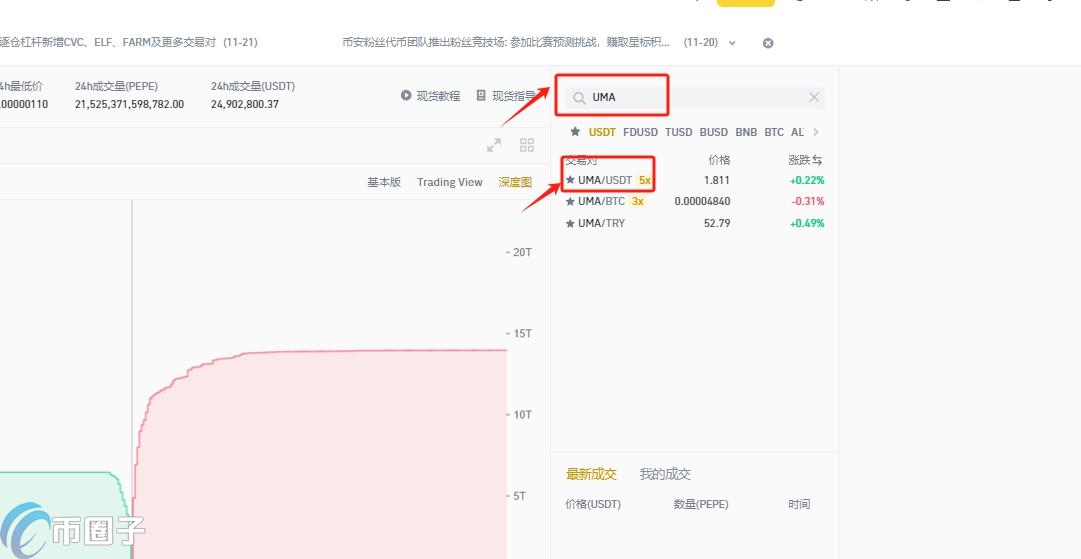This screenshot has width=1081, height=559.
Task: Toggle the 涨跌 change/volume switch icon
Action: pyautogui.click(x=818, y=160)
